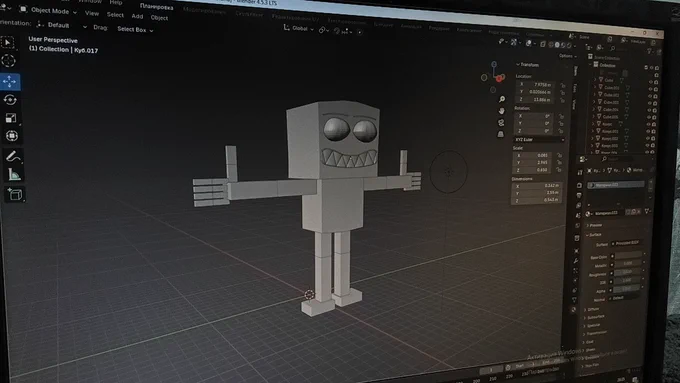Switch to solid viewport shading
Screen dimensions: 680x383
click(x=557, y=45)
